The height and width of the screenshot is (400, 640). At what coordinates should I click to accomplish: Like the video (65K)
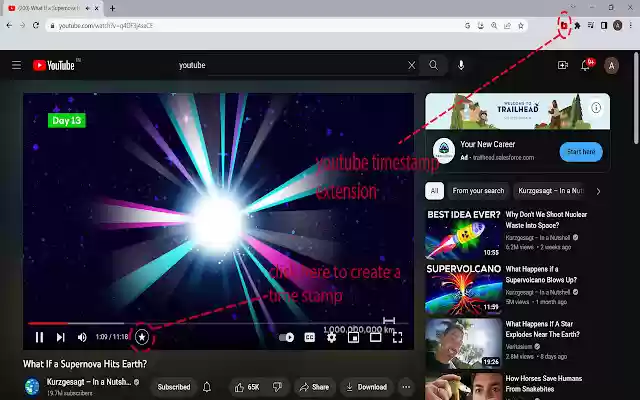(247, 387)
